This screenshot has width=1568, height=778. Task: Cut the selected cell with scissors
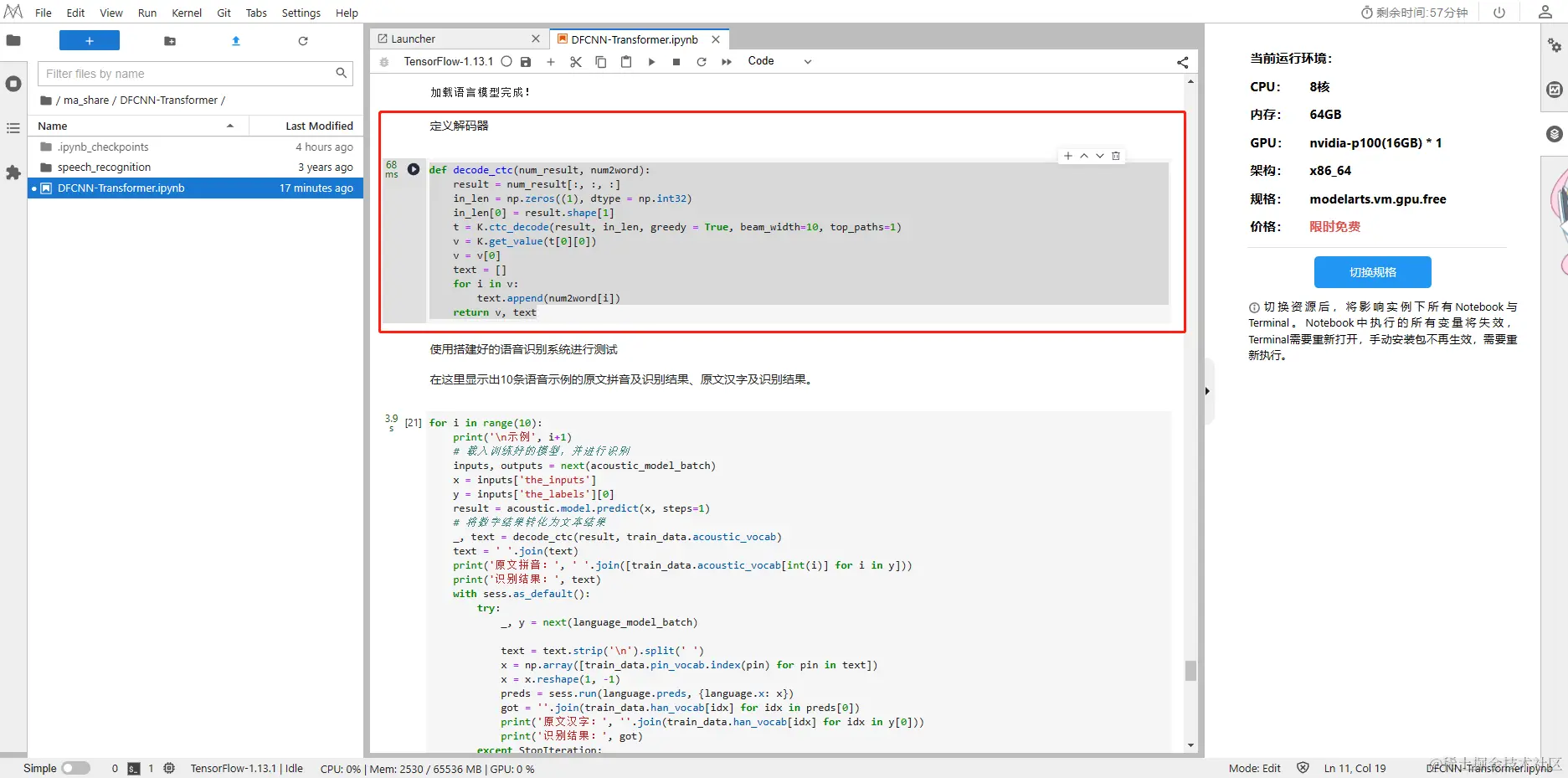576,62
